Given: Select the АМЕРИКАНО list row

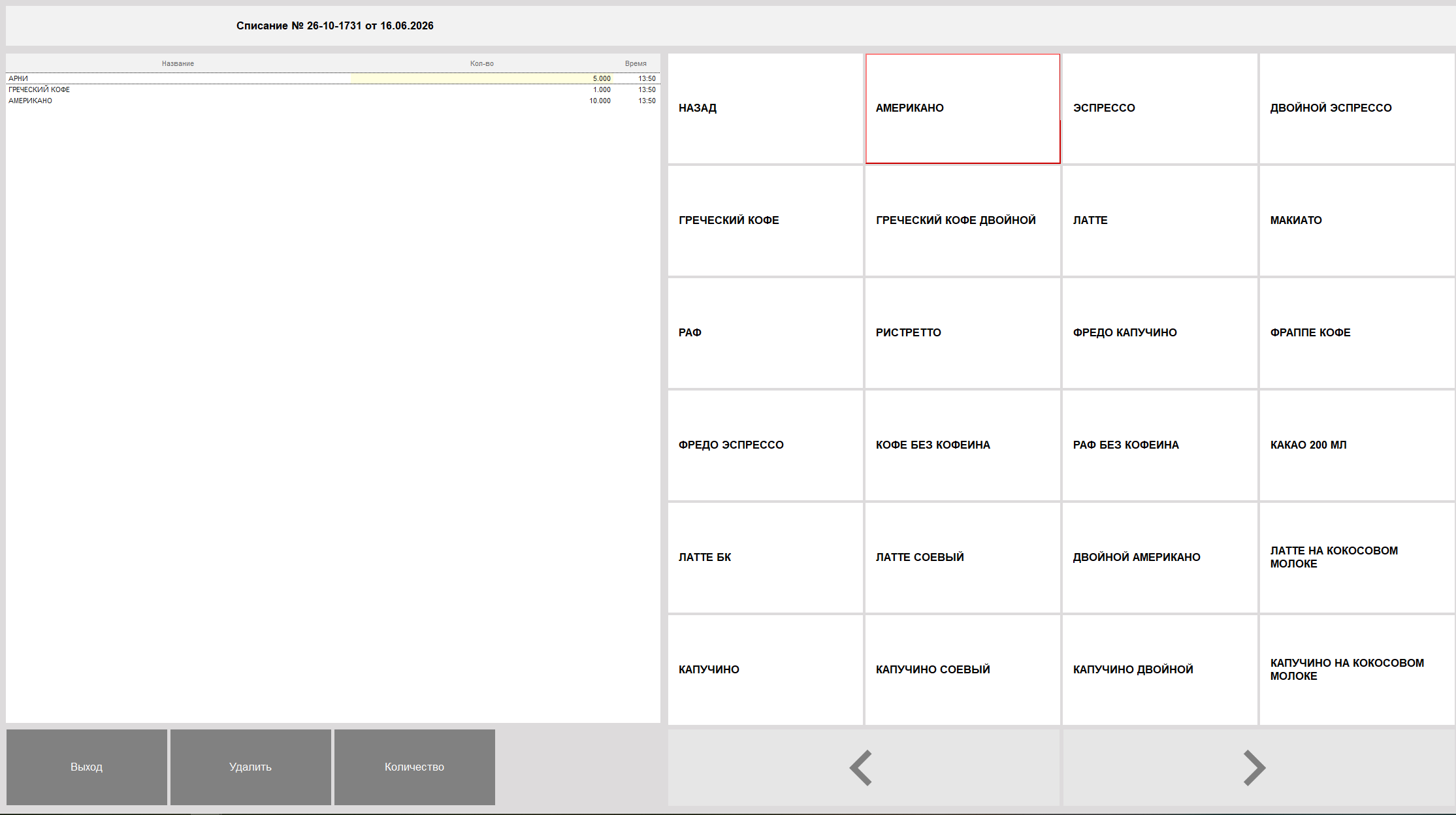Looking at the screenshot, I should coord(333,101).
